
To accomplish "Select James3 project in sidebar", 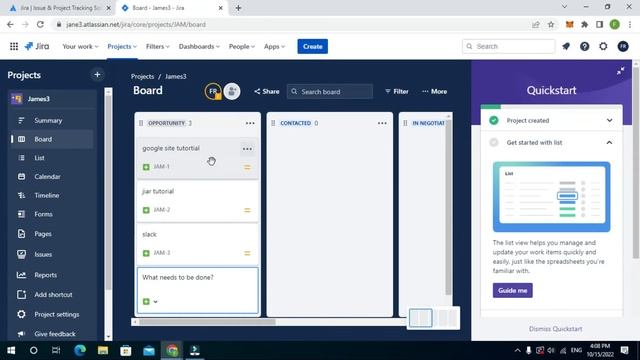I will tap(51, 99).
